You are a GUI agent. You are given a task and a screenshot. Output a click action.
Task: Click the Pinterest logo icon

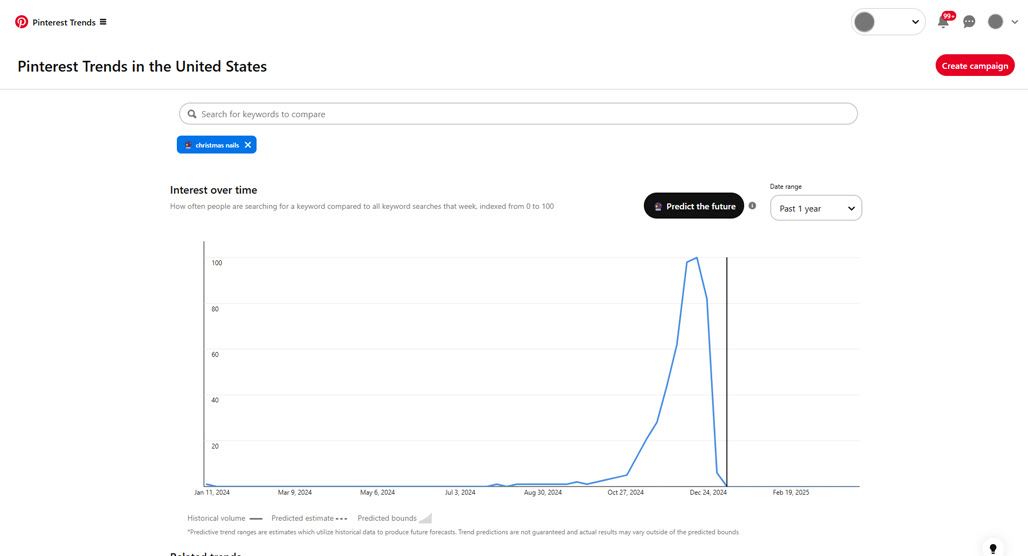pos(22,22)
